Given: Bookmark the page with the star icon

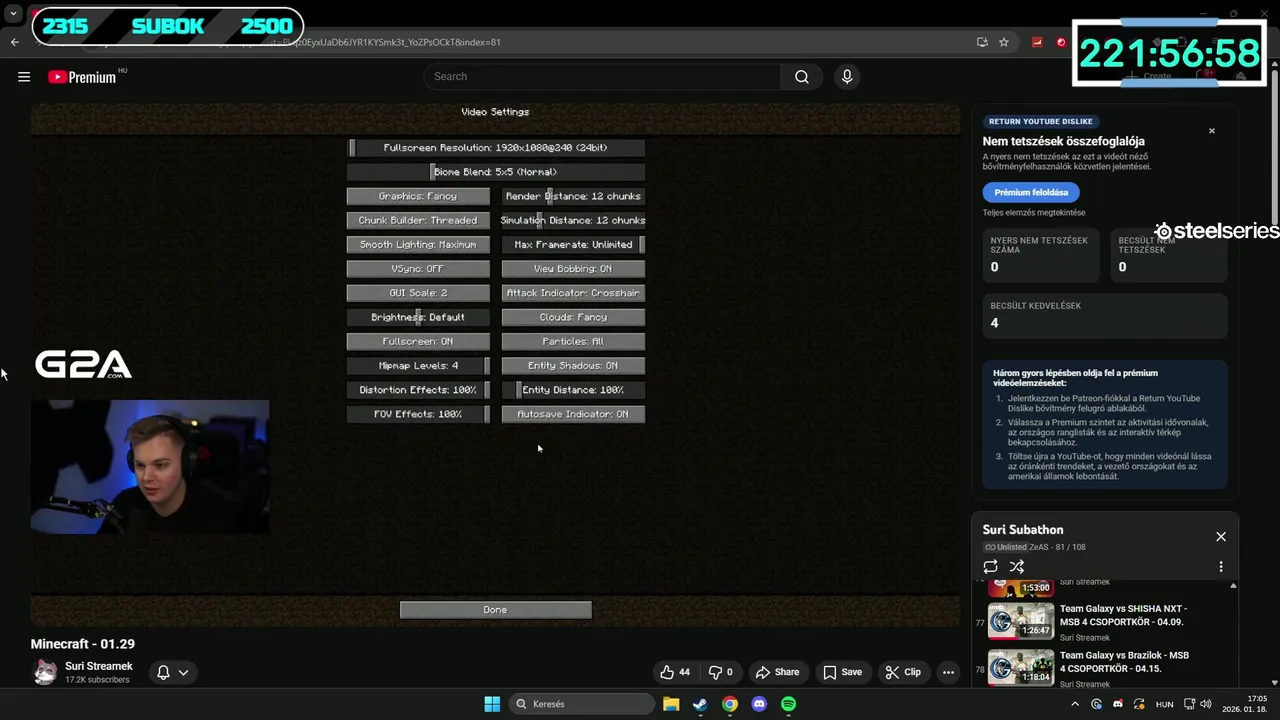Looking at the screenshot, I should click(x=1004, y=42).
